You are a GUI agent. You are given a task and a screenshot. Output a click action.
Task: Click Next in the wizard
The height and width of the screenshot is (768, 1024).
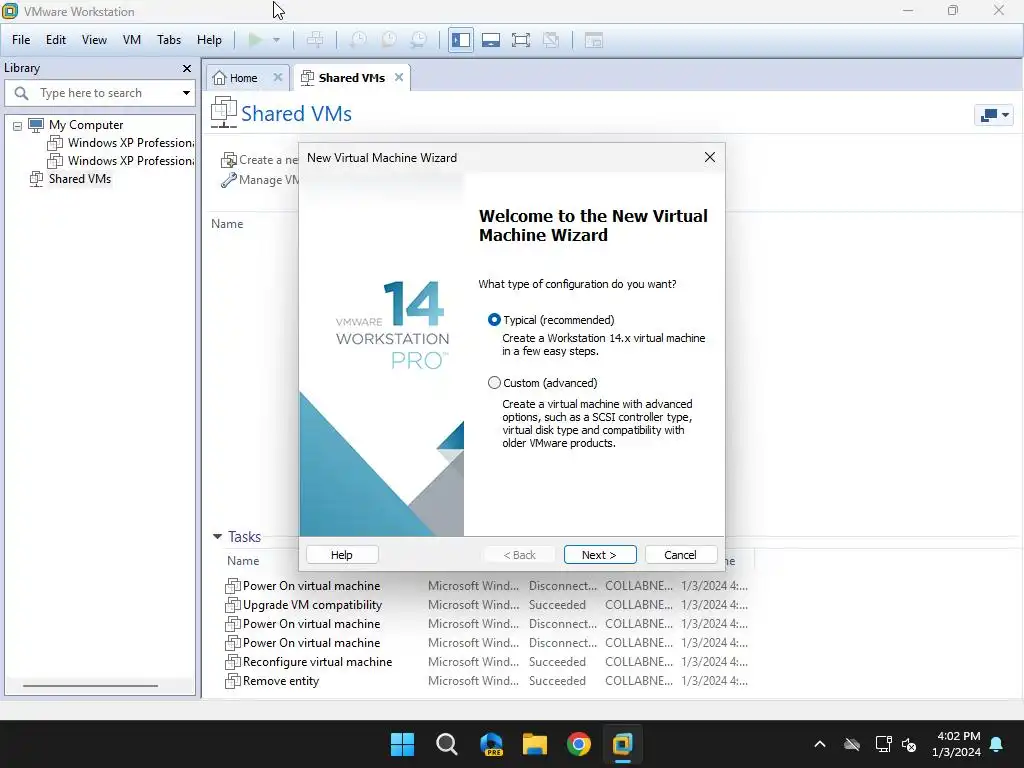600,555
